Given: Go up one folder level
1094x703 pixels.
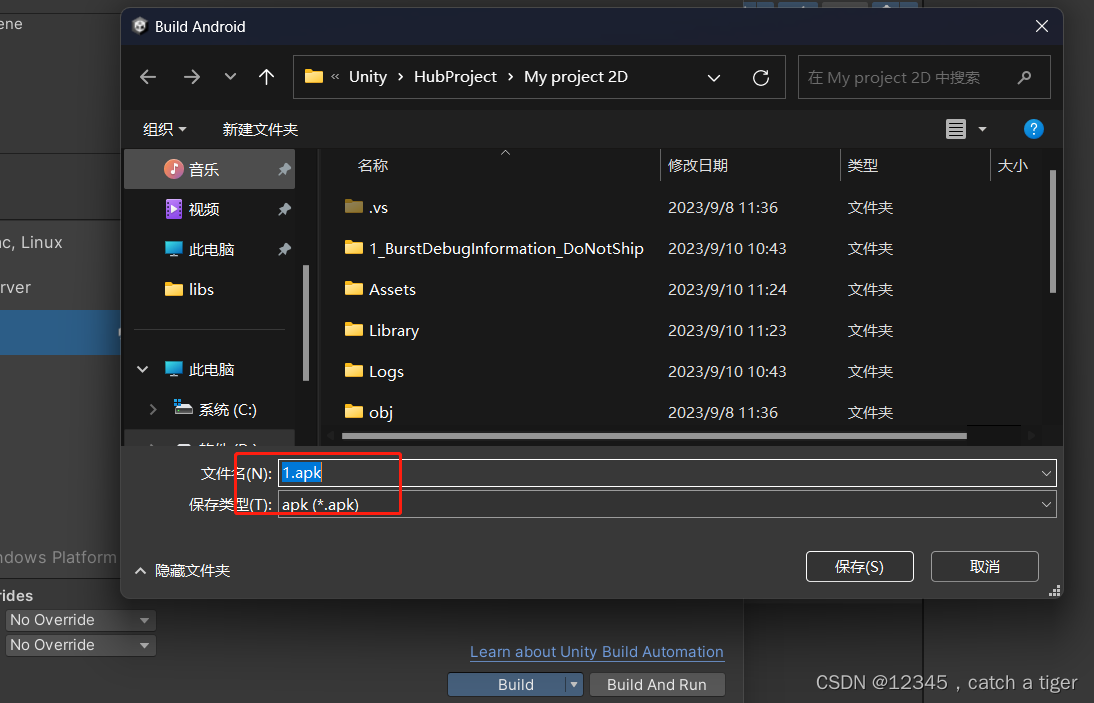Looking at the screenshot, I should (267, 77).
